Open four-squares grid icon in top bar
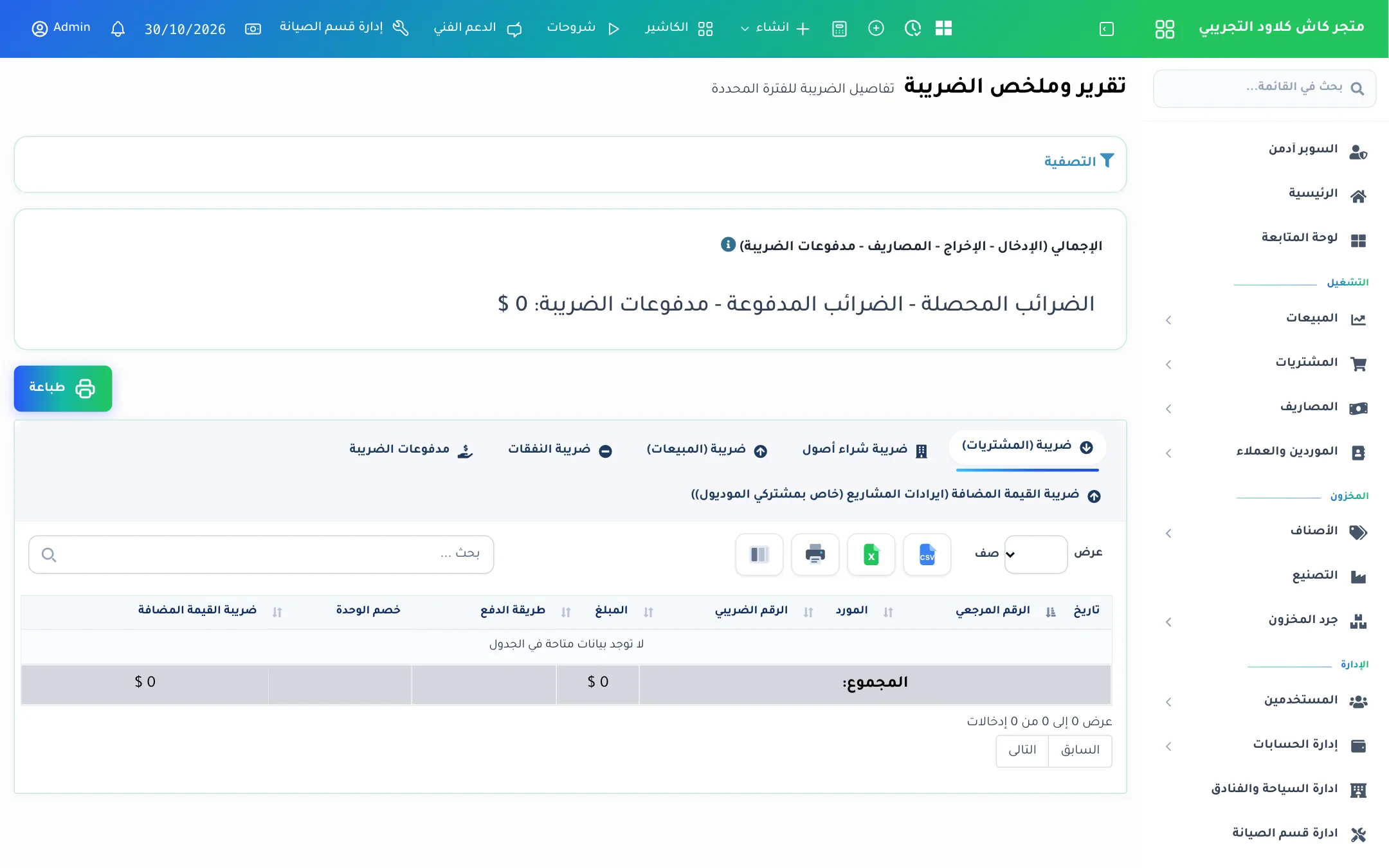Image resolution: width=1389 pixels, height=868 pixels. point(943,28)
